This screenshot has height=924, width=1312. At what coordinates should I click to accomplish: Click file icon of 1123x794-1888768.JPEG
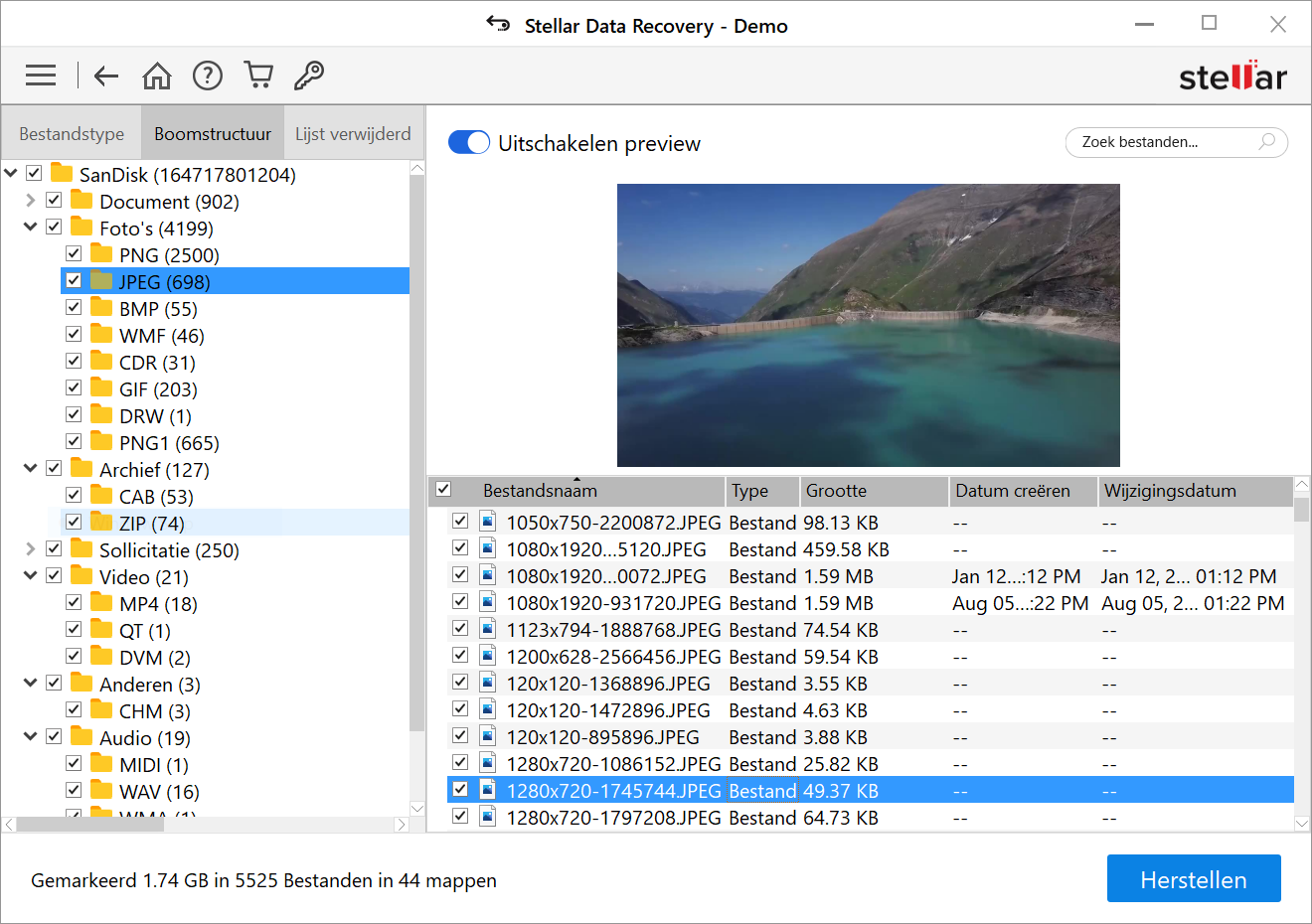[x=488, y=628]
